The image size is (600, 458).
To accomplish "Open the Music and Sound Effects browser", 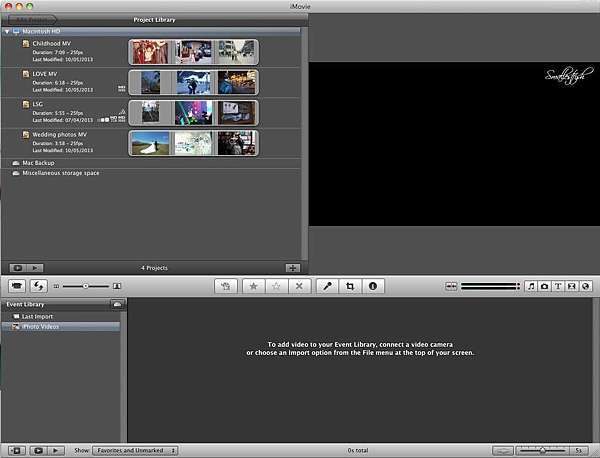I will click(x=531, y=286).
